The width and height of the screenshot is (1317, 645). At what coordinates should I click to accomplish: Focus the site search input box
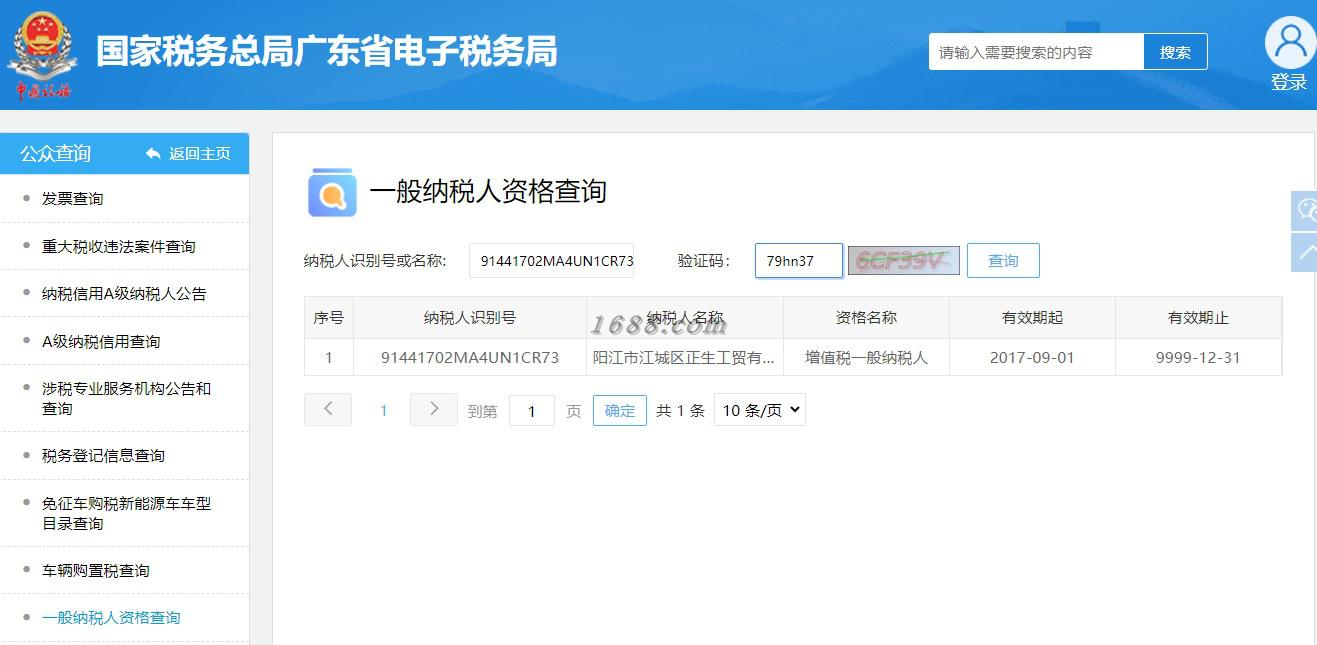(1036, 52)
